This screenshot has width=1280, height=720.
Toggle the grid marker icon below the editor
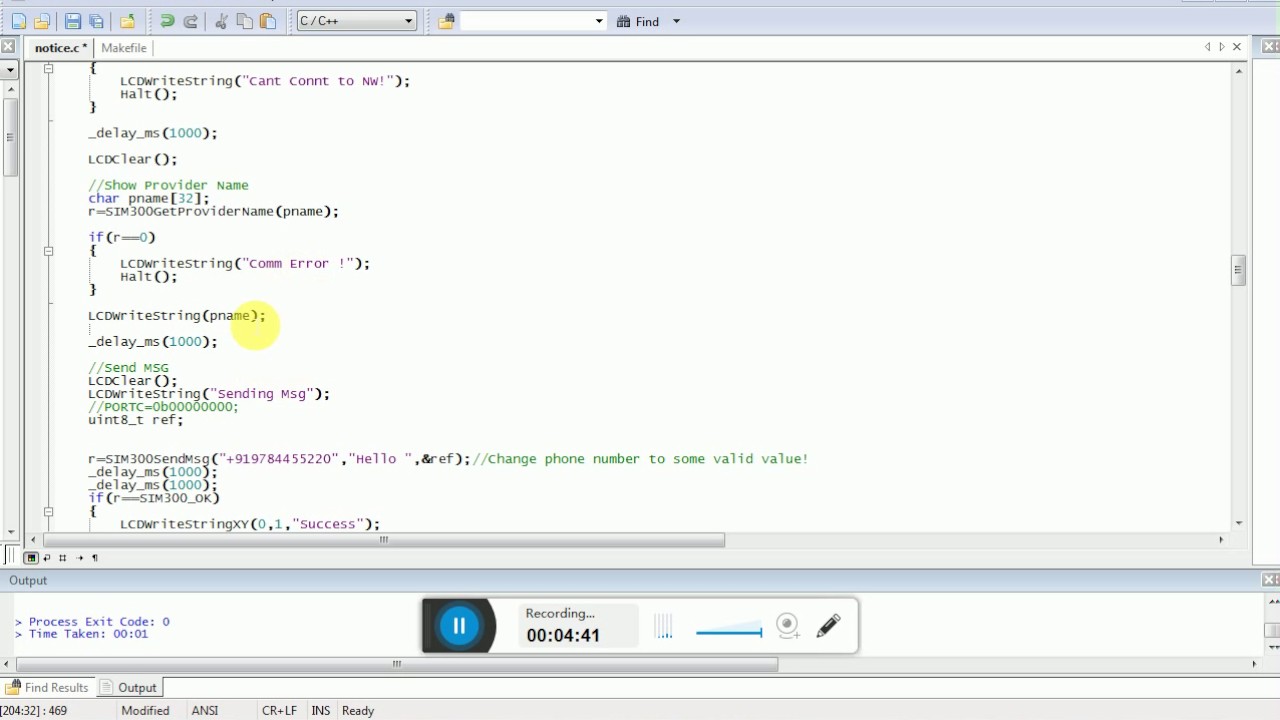(x=62, y=558)
